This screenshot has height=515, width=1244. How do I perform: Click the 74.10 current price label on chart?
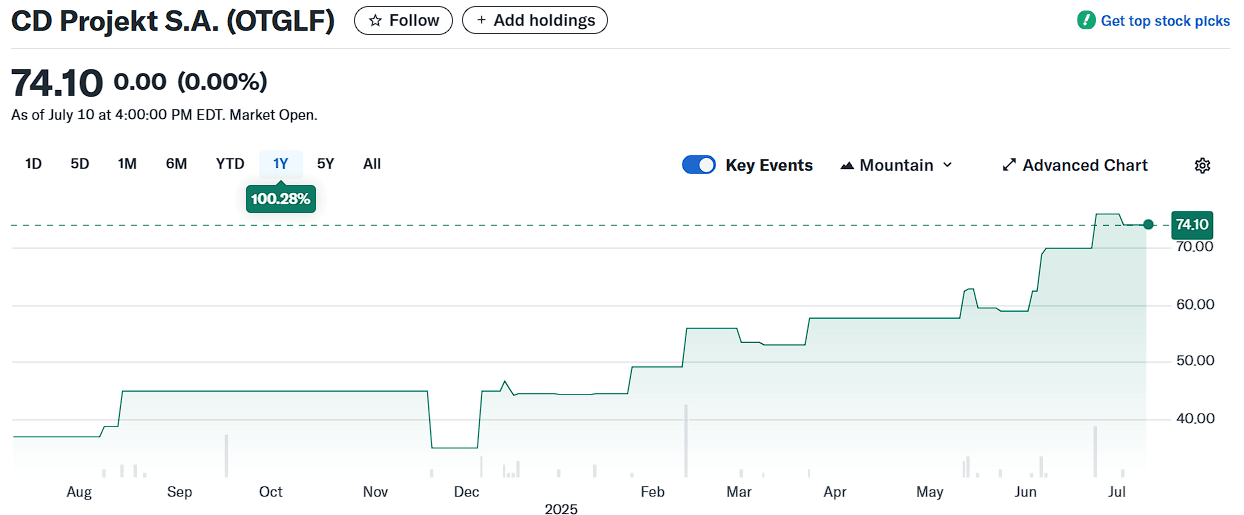[x=1193, y=224]
